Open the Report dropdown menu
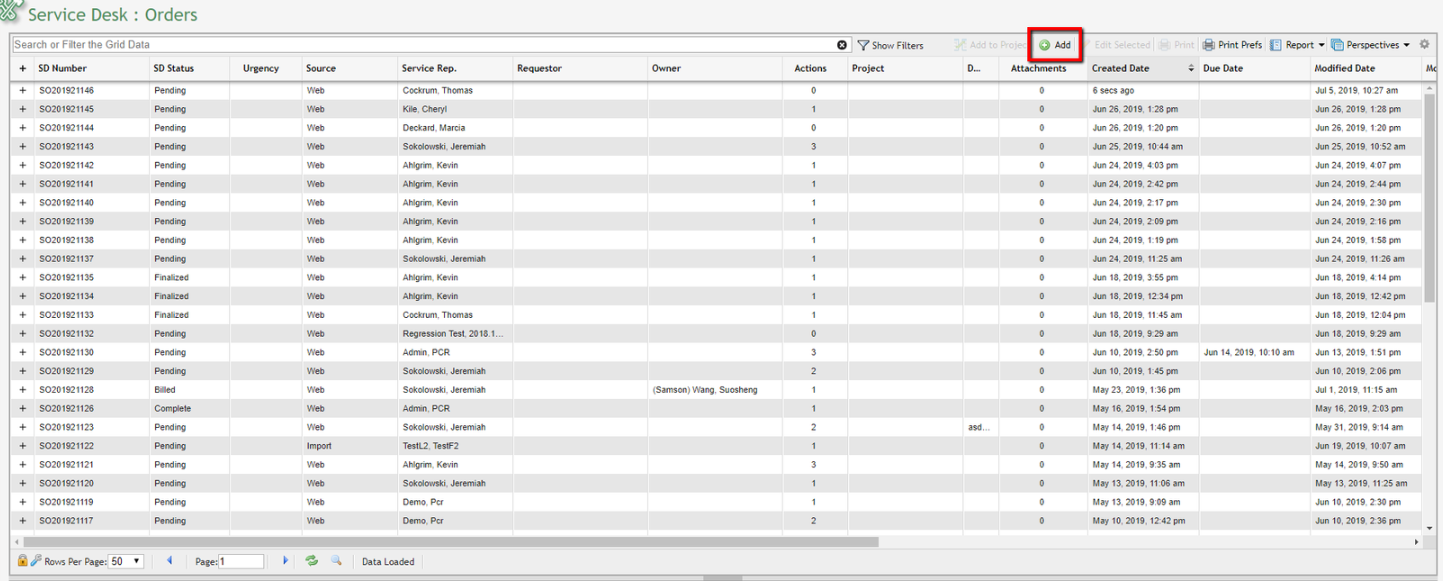 pos(1297,45)
